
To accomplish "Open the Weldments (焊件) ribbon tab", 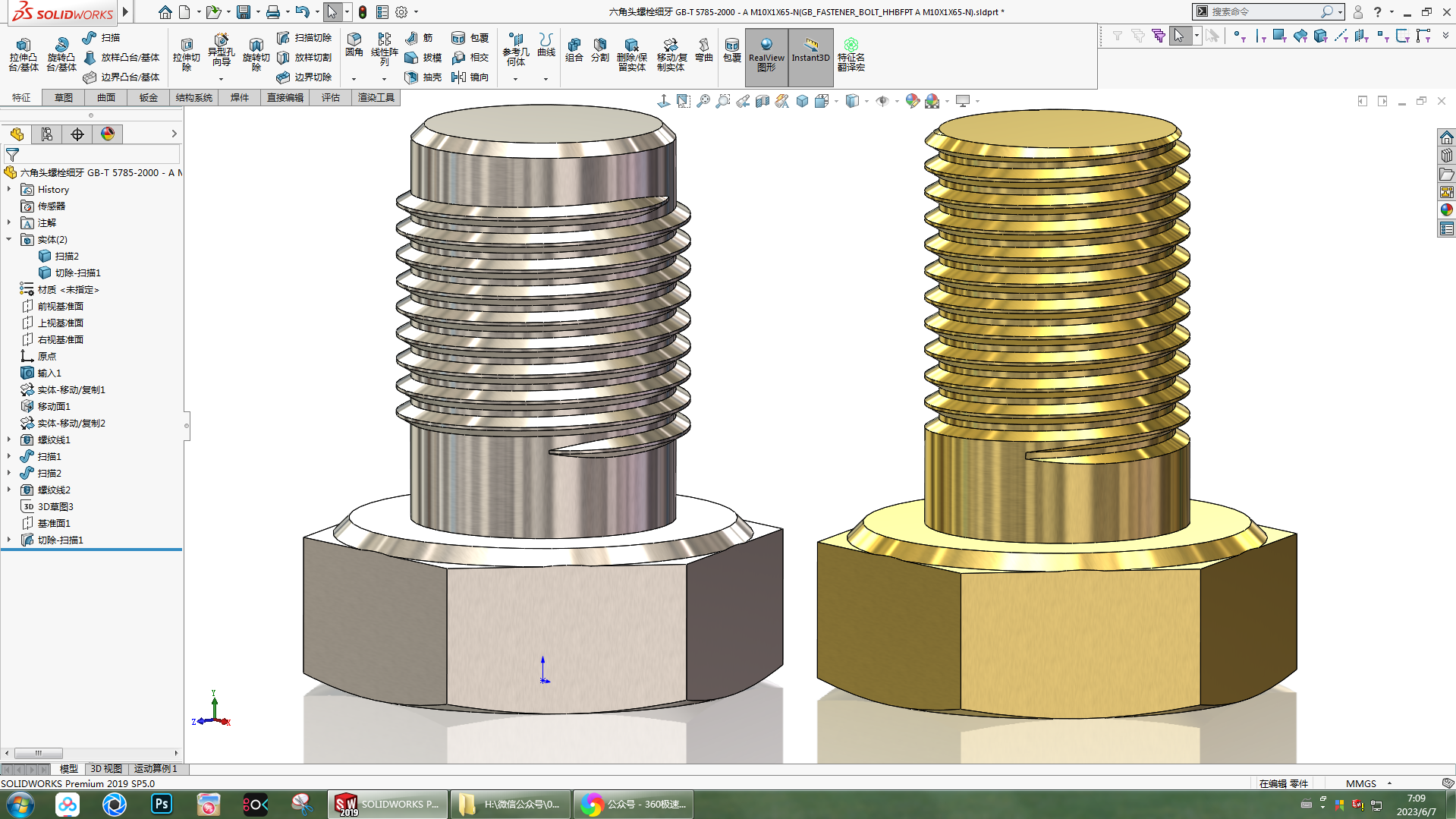I will coord(240,97).
